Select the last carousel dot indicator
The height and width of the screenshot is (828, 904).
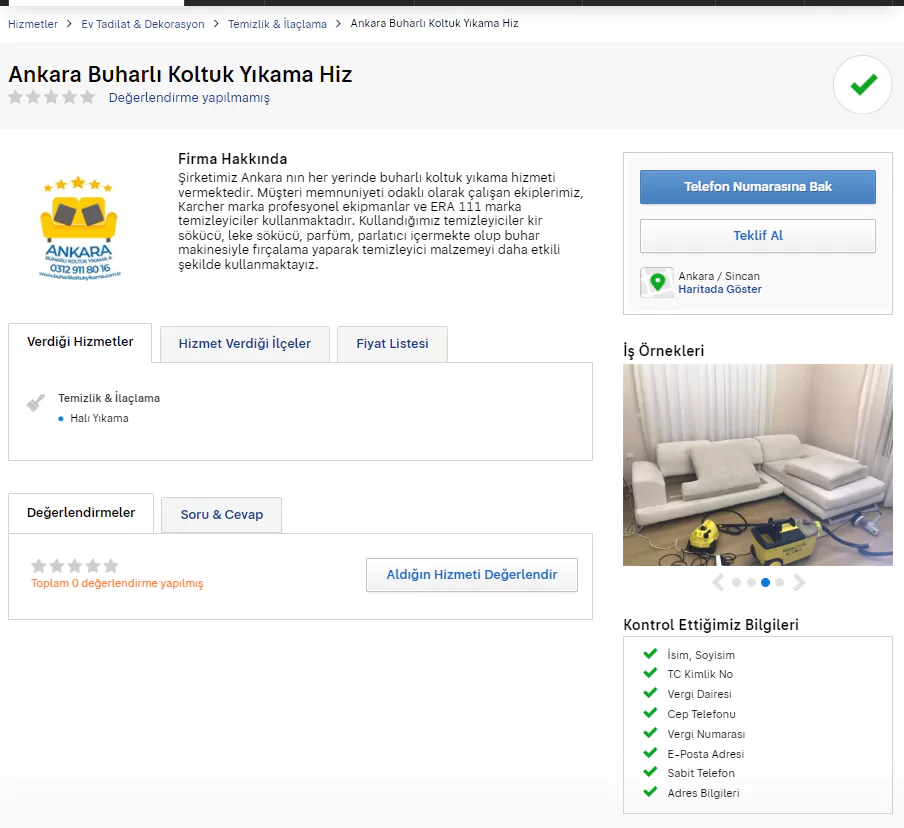click(779, 582)
